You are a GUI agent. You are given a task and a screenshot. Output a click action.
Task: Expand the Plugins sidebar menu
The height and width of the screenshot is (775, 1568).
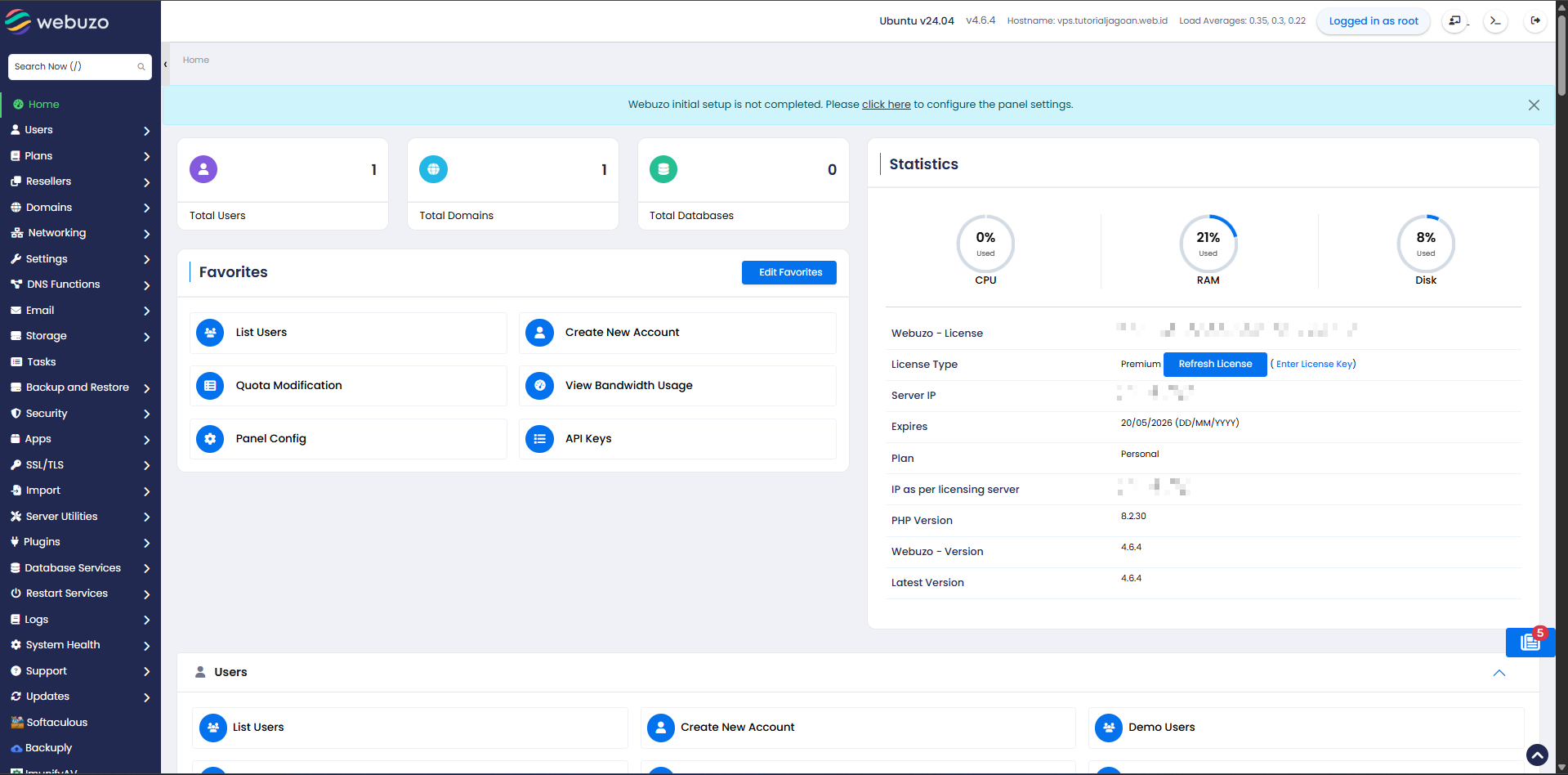(x=80, y=542)
